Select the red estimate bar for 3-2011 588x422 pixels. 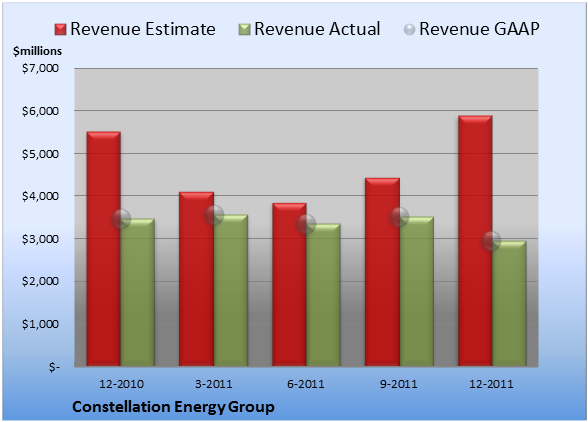pos(196,279)
